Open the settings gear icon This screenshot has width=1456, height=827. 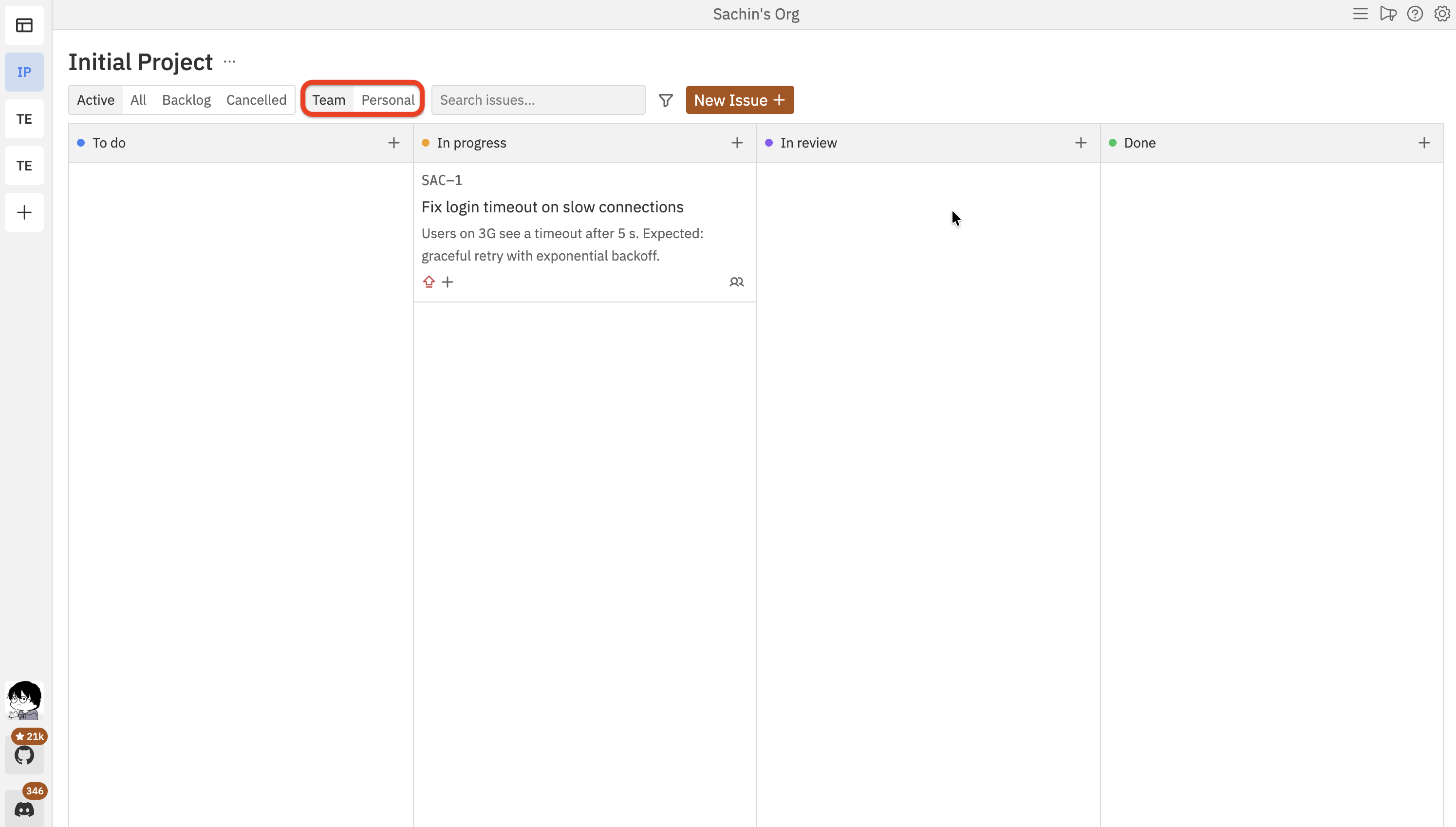pyautogui.click(x=1442, y=14)
